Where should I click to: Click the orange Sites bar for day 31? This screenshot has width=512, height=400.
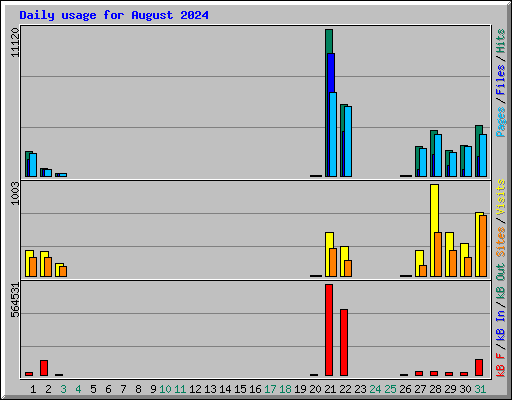[x=483, y=246]
